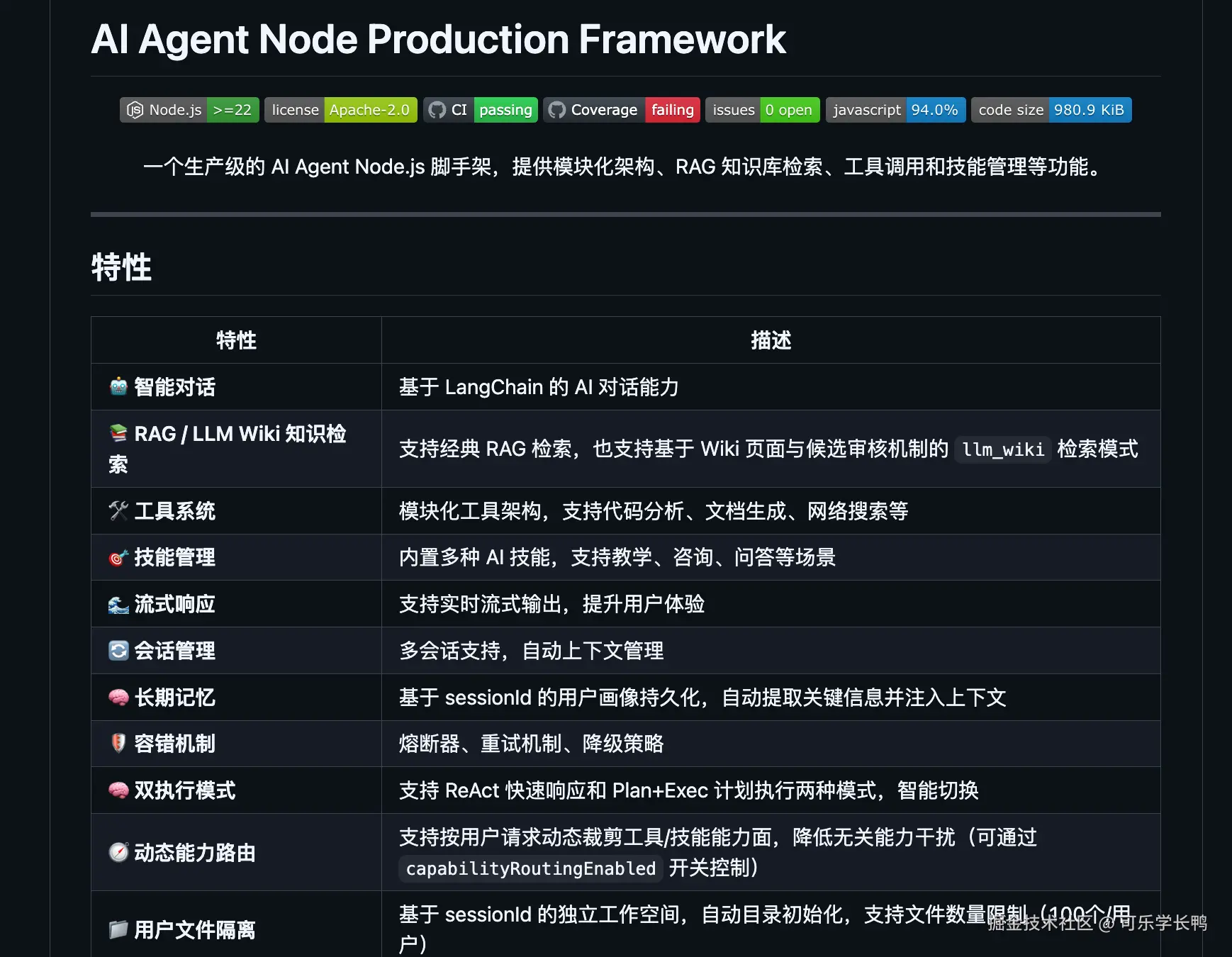This screenshot has width=1232, height=957.
Task: Click the robot emoji beside 智能对话
Action: [118, 387]
